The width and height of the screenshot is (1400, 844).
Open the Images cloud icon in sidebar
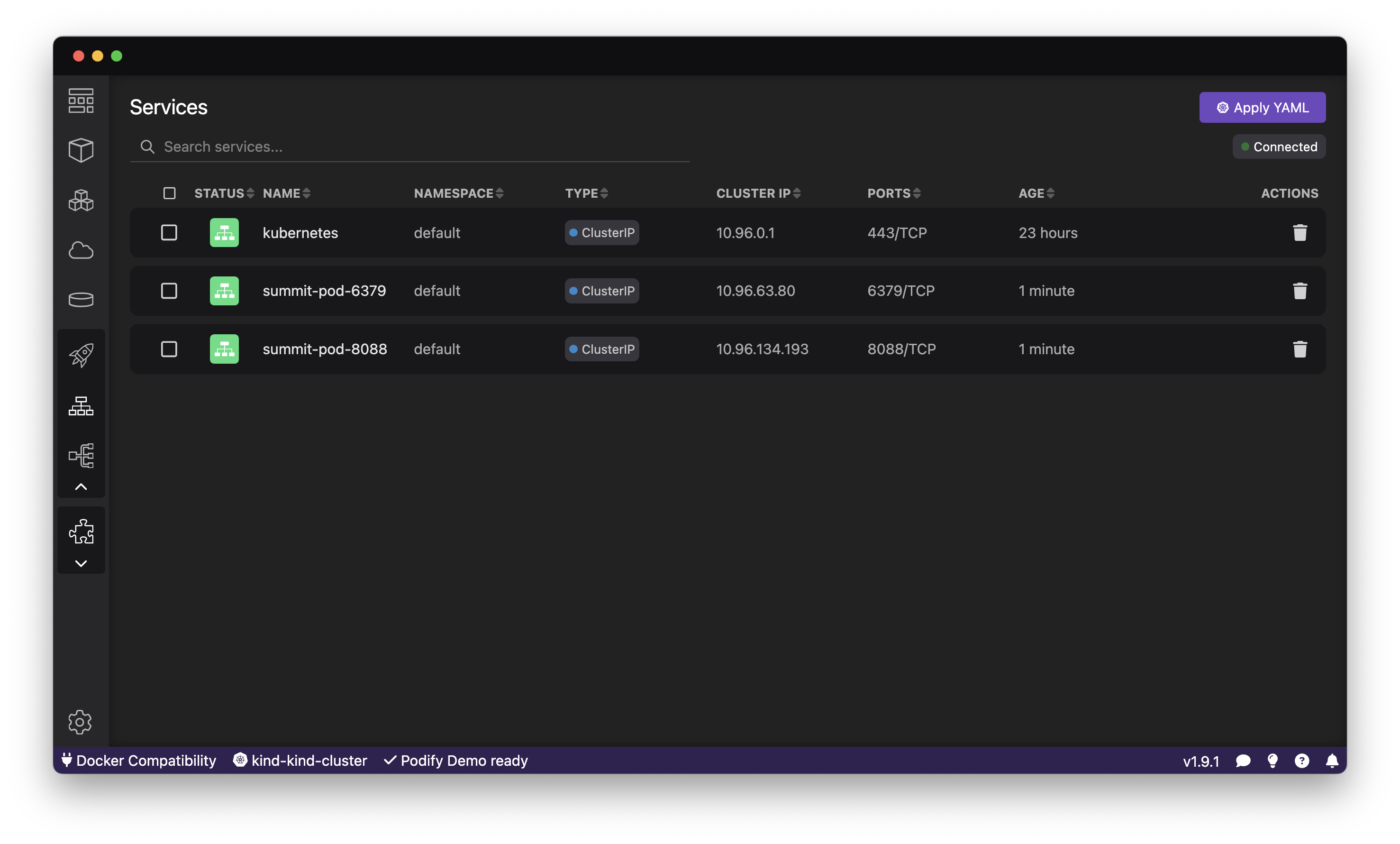[x=81, y=250]
